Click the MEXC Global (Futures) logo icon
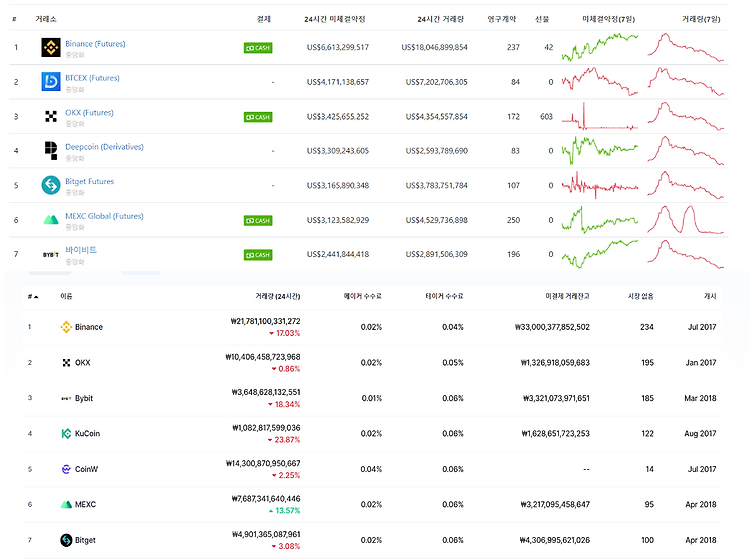 click(x=51, y=220)
